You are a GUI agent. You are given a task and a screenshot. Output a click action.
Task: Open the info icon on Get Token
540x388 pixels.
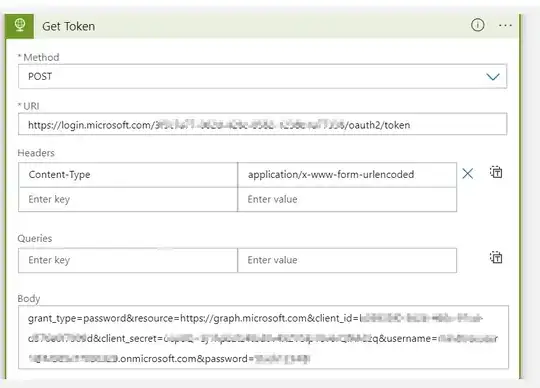pos(477,25)
